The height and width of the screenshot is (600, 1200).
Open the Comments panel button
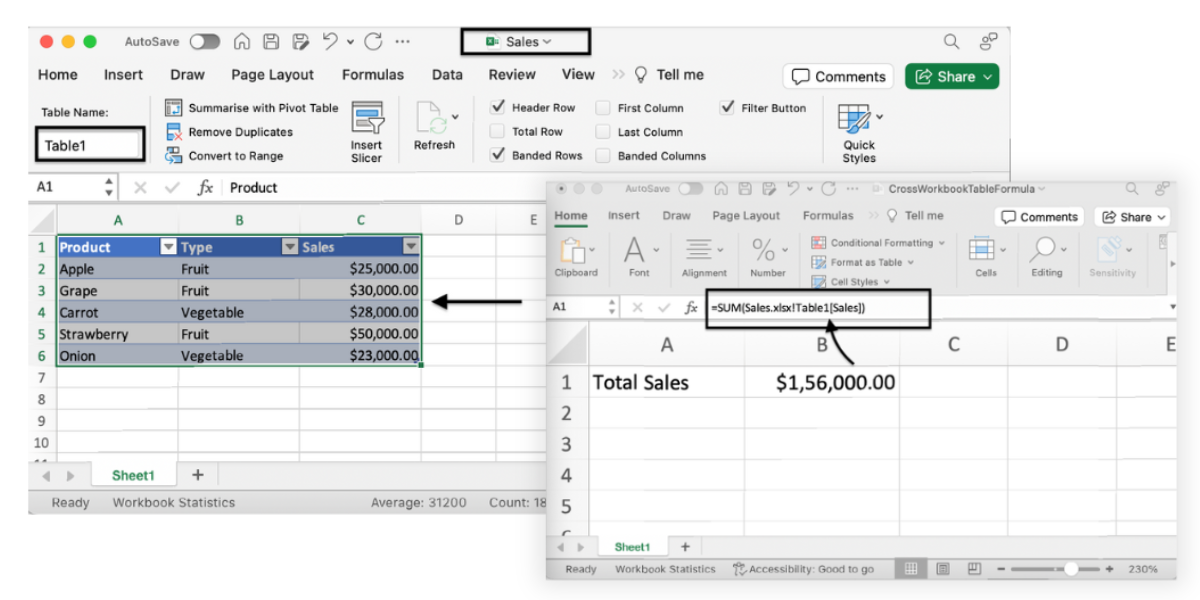coord(838,75)
